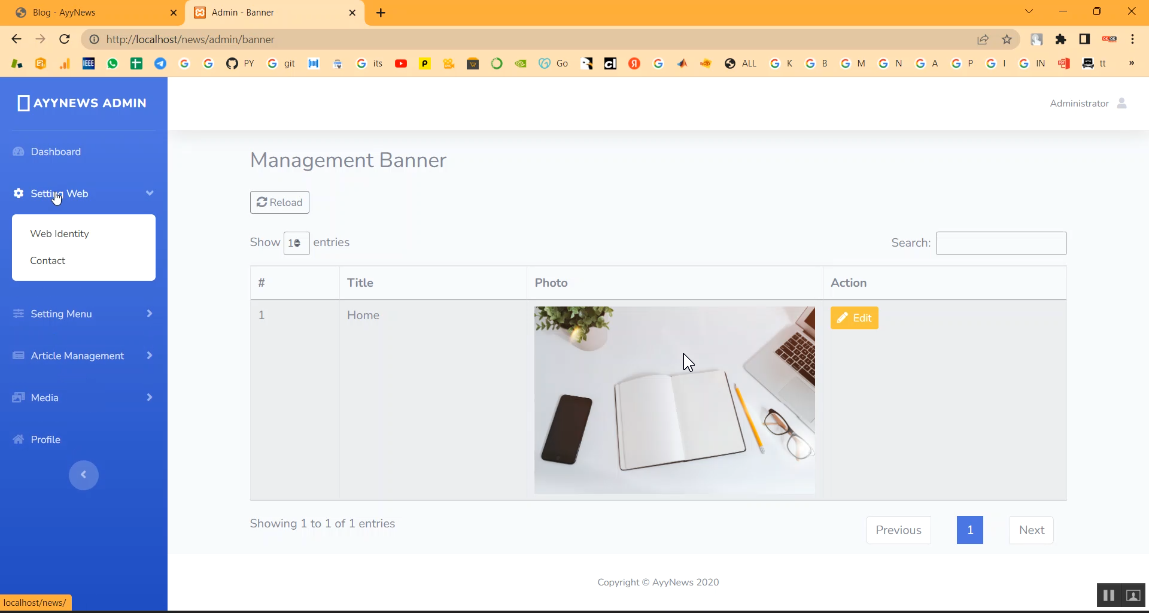Click the Setting Web gear icon
The width and height of the screenshot is (1149, 613).
pos(18,193)
